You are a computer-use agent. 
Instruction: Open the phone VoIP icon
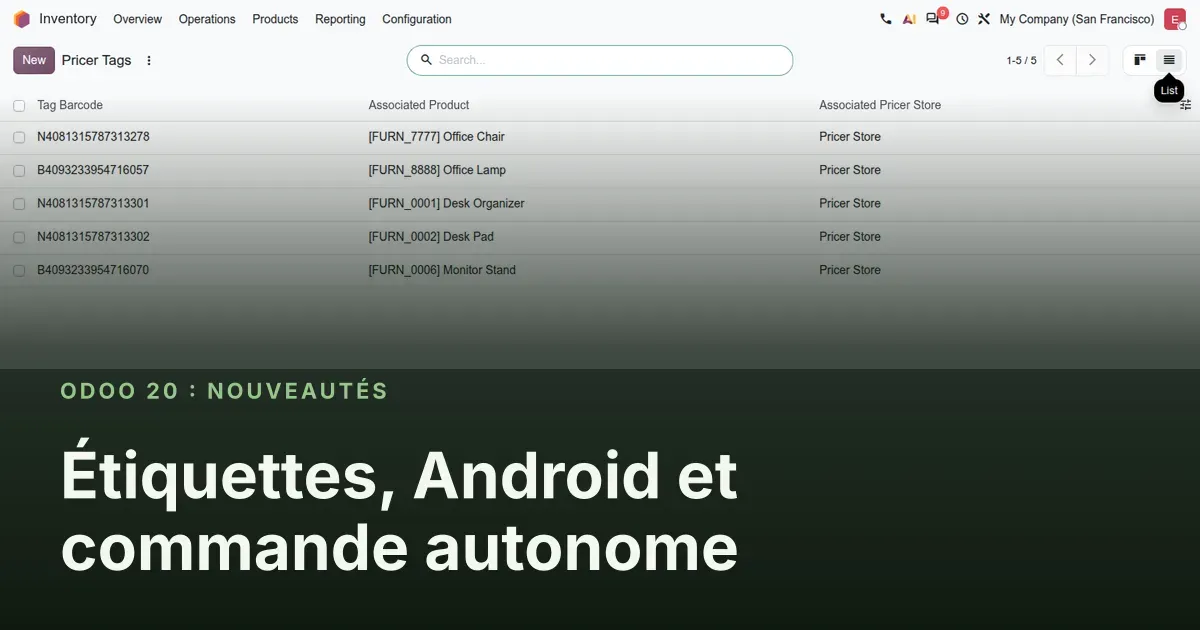(885, 19)
